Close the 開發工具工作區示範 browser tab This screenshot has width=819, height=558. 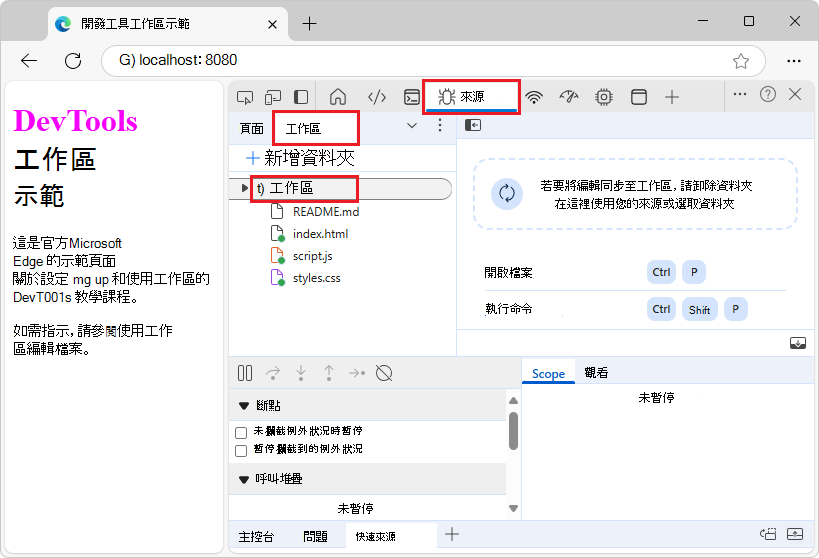click(272, 25)
